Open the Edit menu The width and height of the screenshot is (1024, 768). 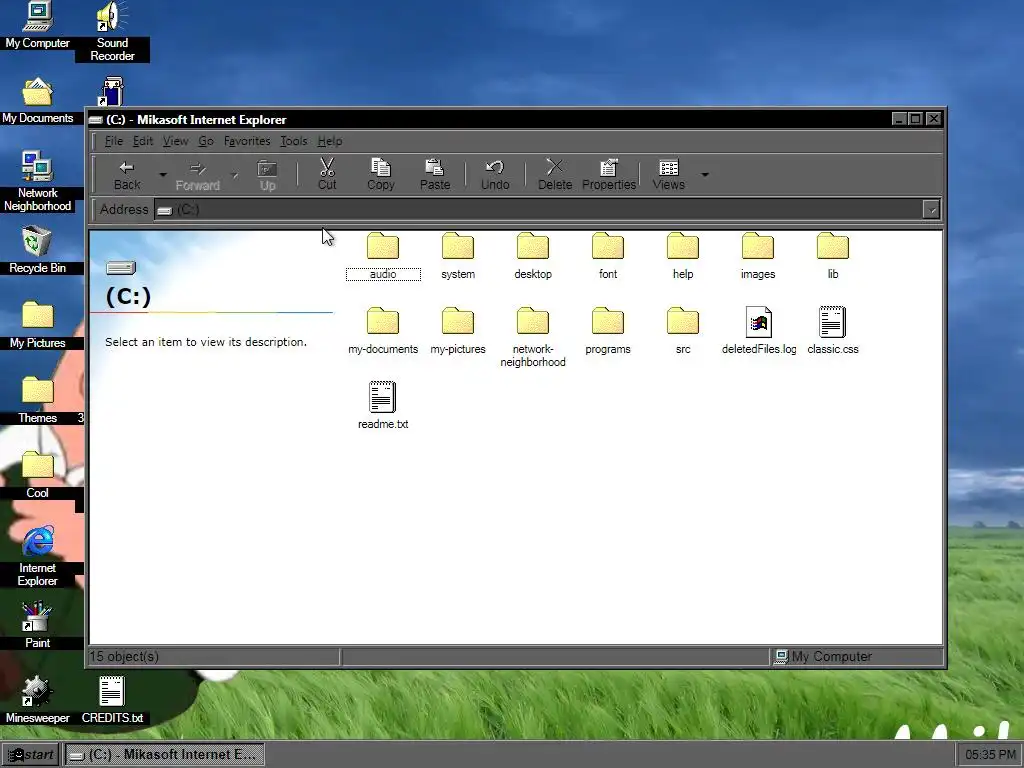tap(142, 141)
